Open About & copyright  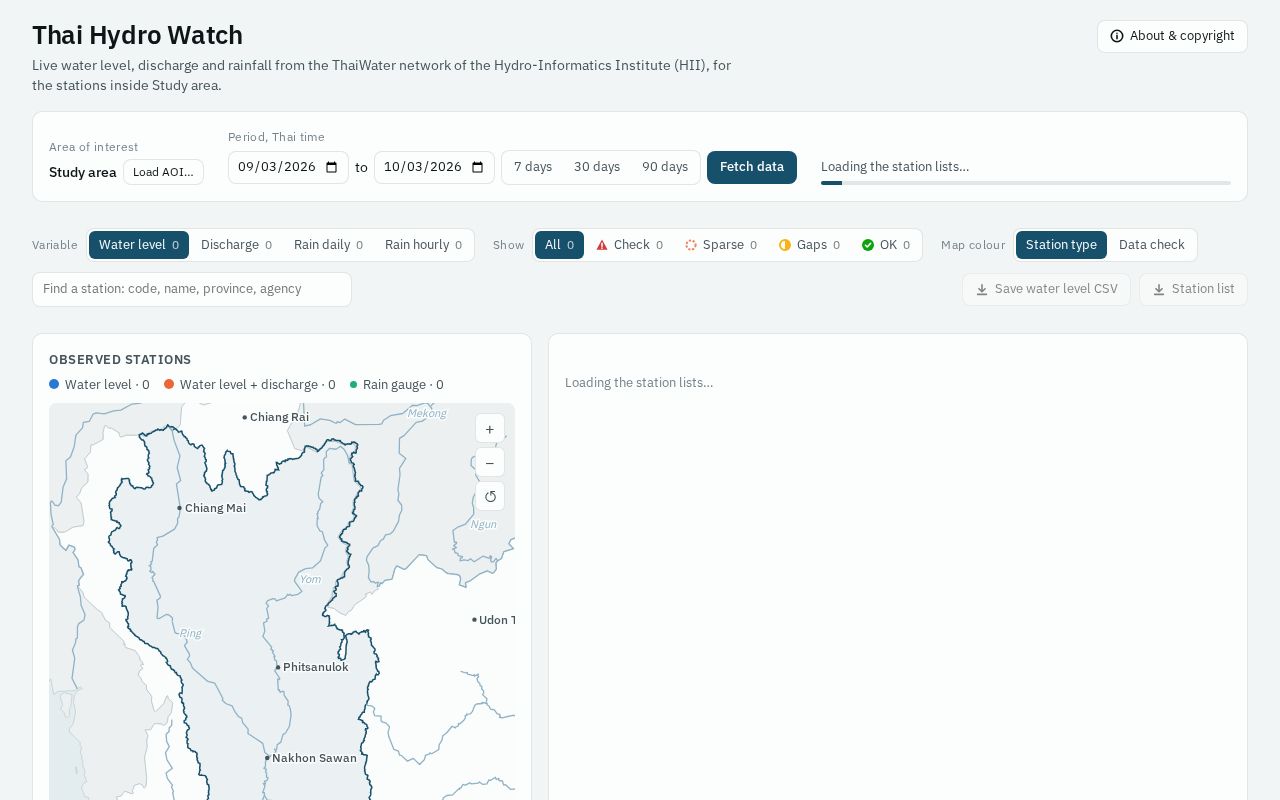1172,36
